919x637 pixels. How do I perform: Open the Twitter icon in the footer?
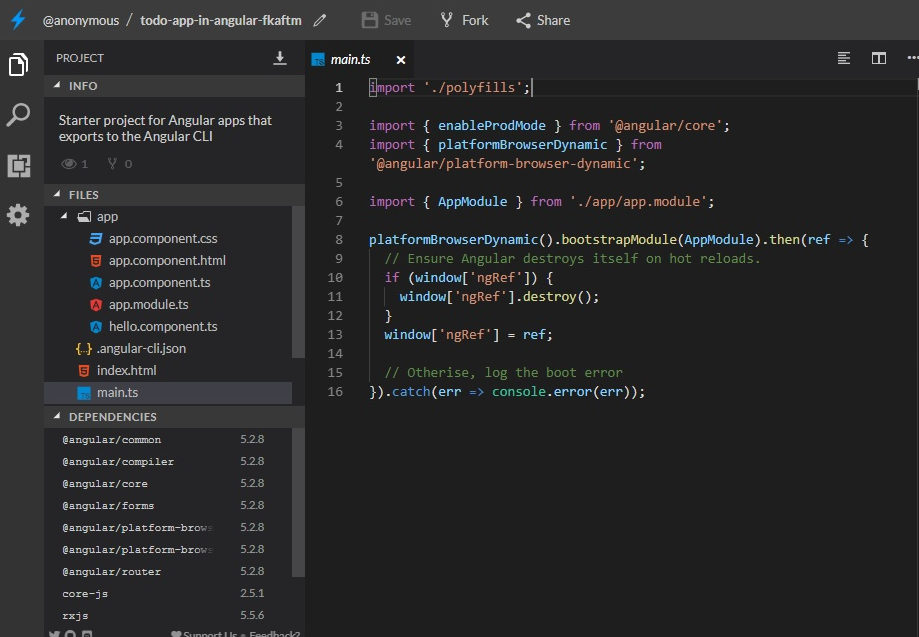click(x=55, y=633)
